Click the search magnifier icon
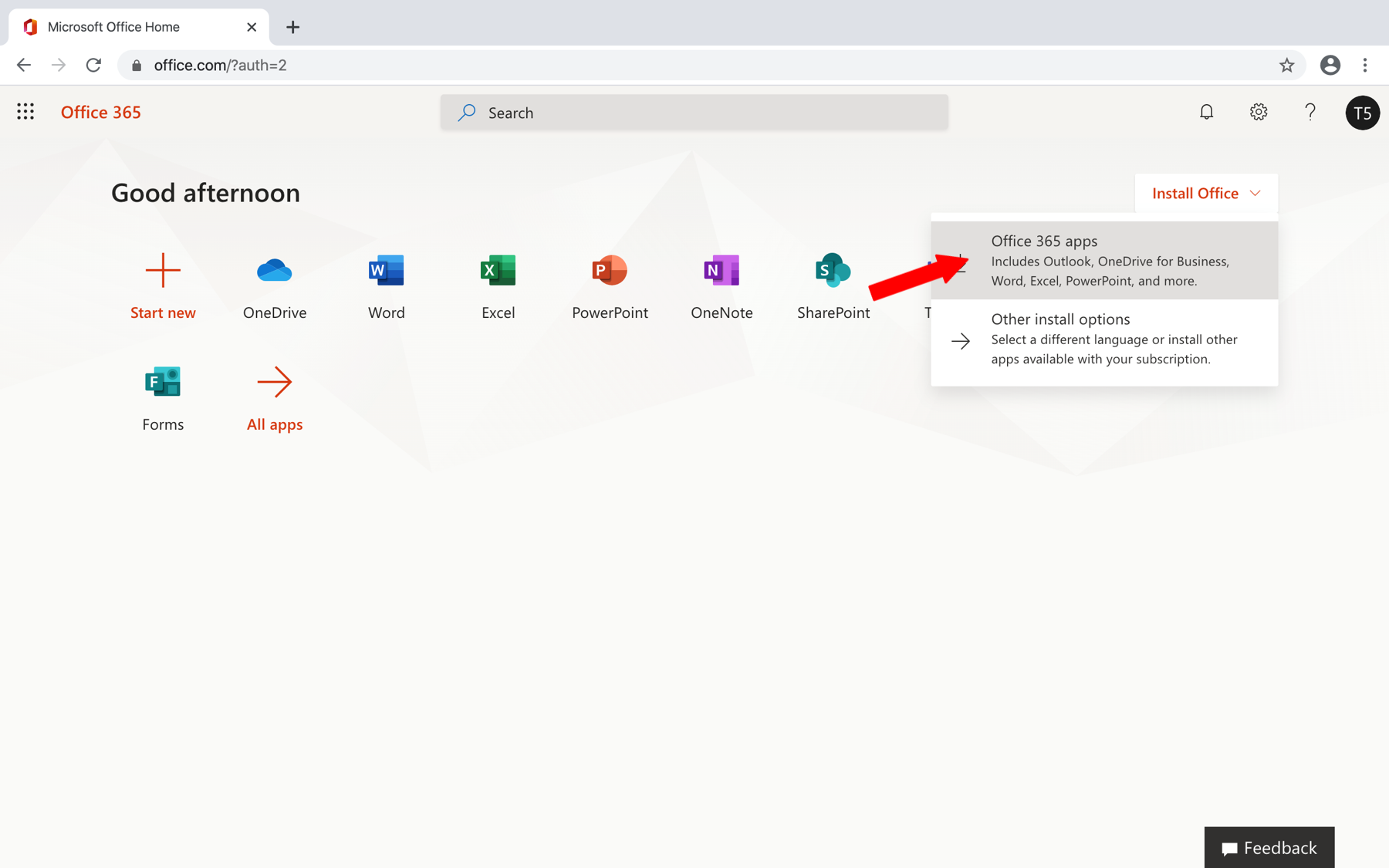 coord(466,113)
